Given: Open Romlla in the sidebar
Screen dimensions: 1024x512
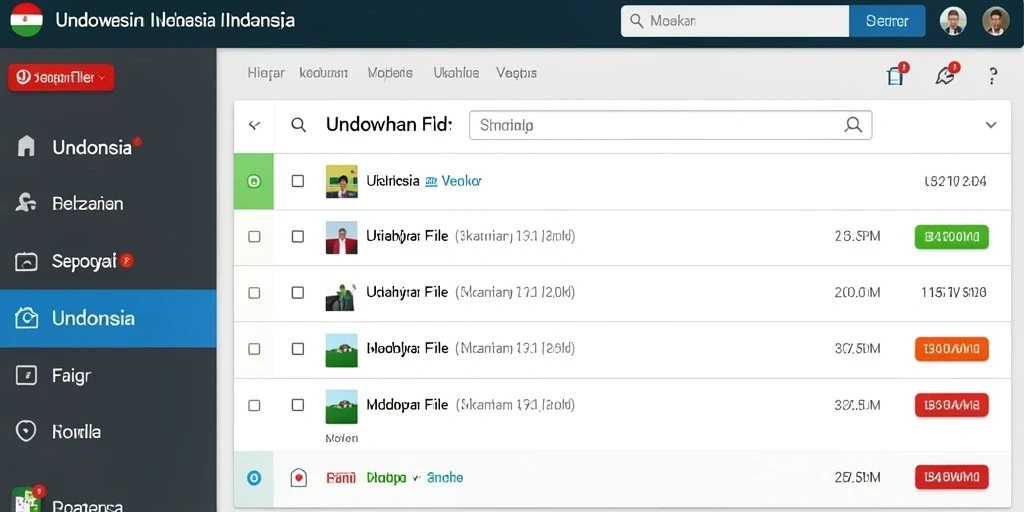Looking at the screenshot, I should pos(108,432).
